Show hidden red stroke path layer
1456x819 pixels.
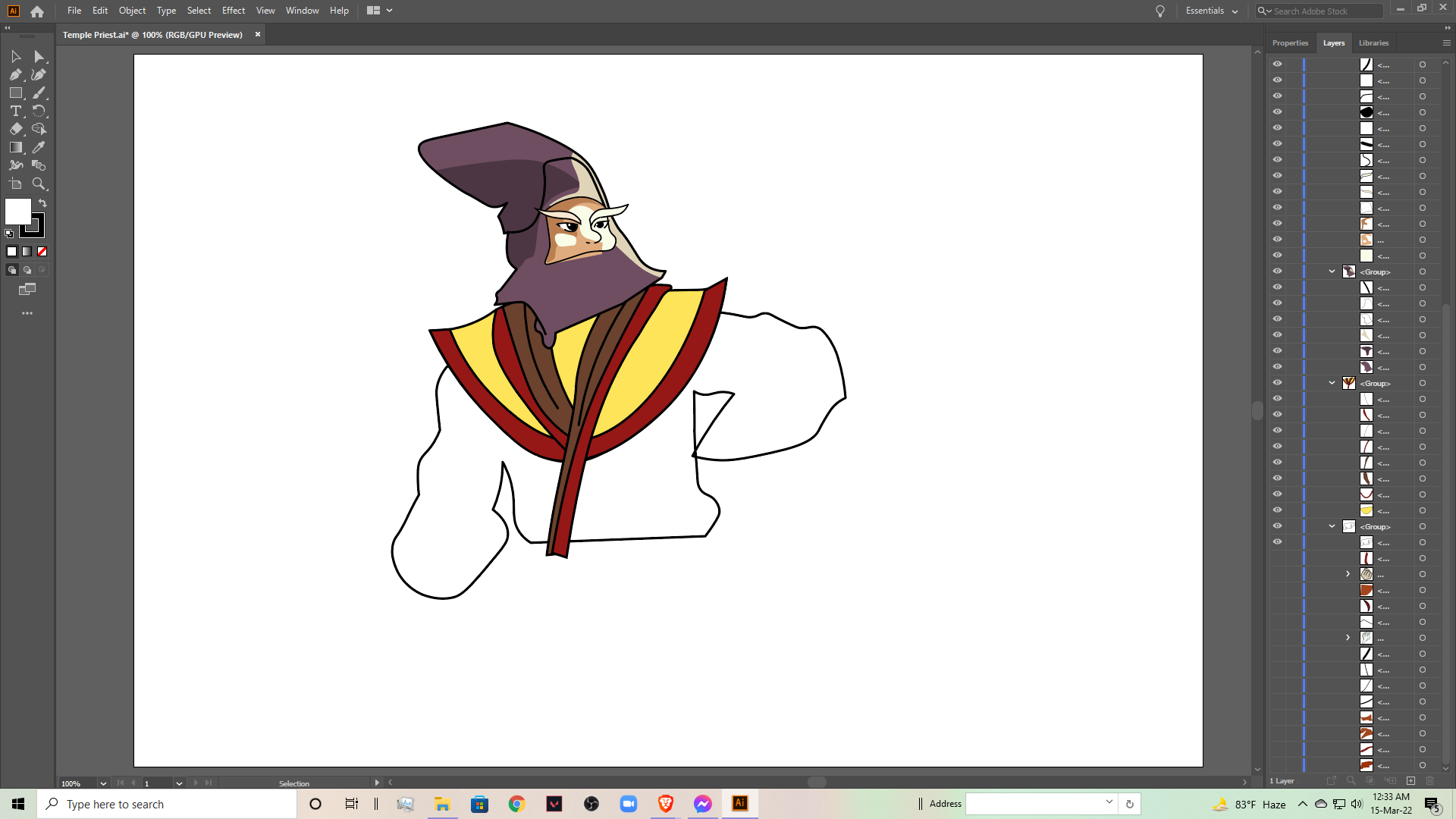1277,558
